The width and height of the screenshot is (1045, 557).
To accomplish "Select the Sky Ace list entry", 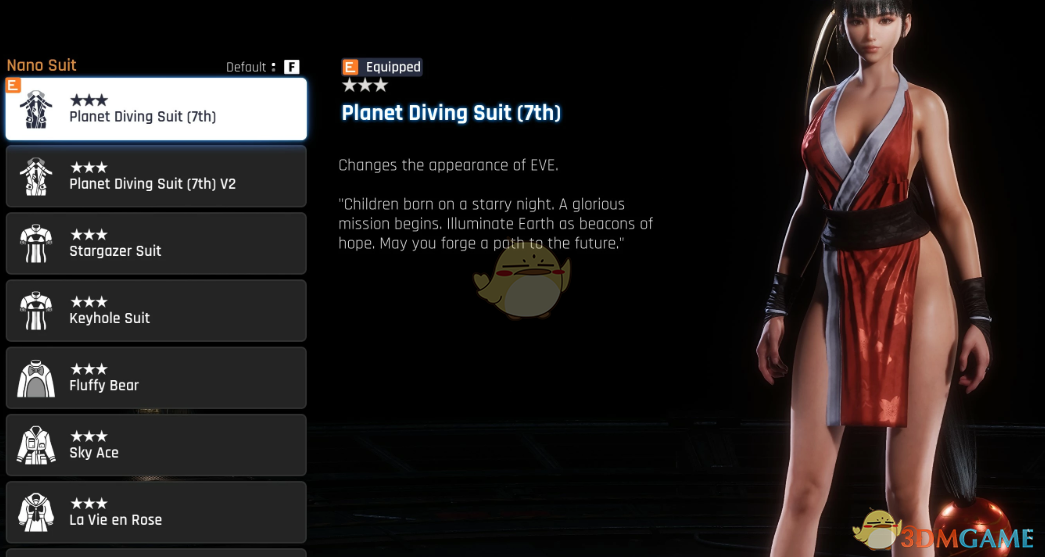I will pyautogui.click(x=156, y=446).
